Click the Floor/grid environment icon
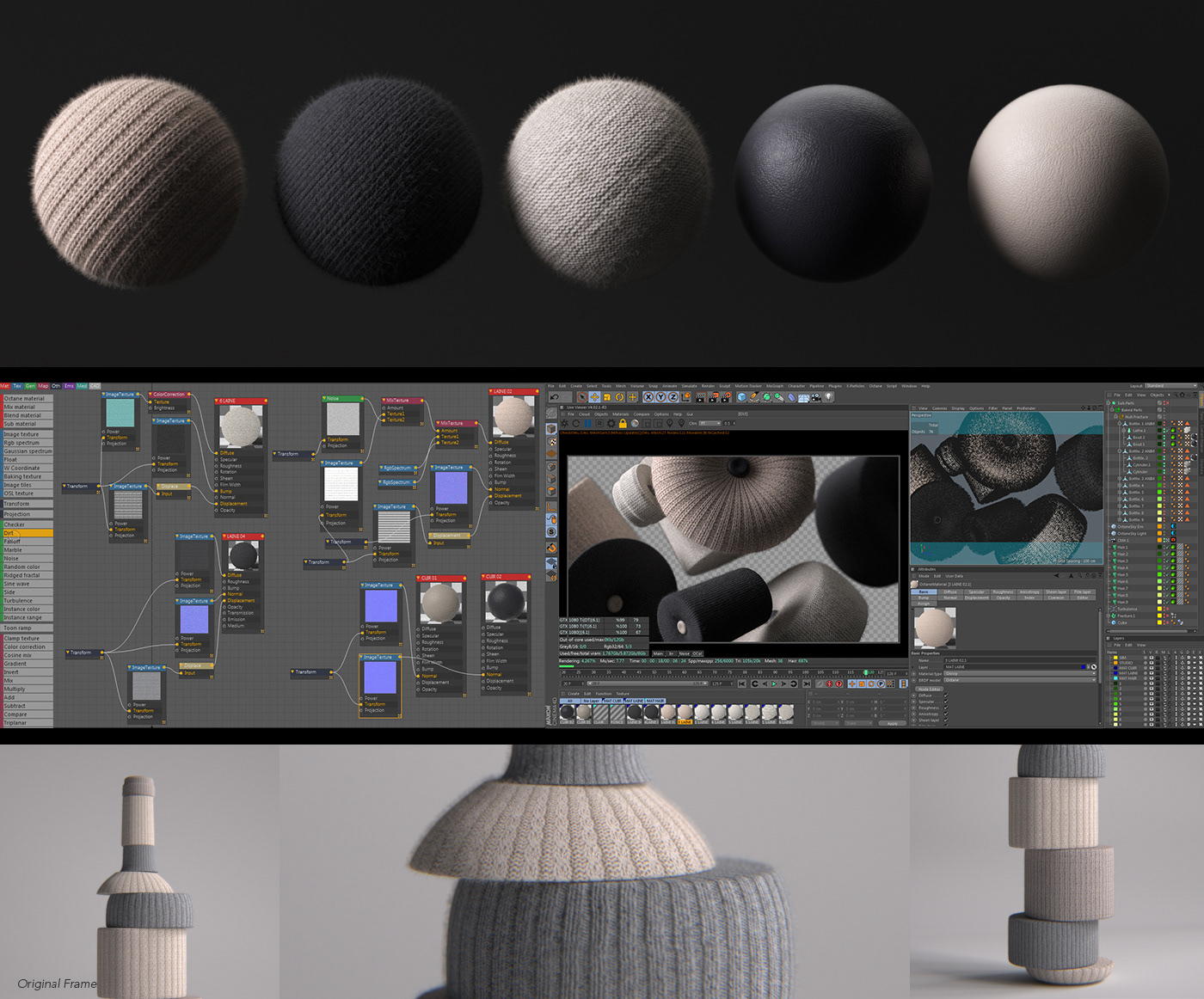This screenshot has height=999, width=1204. (803, 397)
